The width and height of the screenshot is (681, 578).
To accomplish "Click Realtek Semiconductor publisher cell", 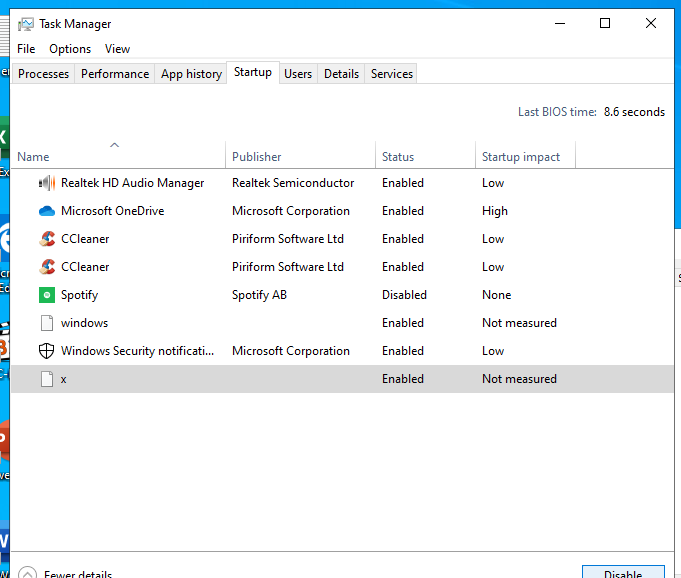I will [x=293, y=183].
